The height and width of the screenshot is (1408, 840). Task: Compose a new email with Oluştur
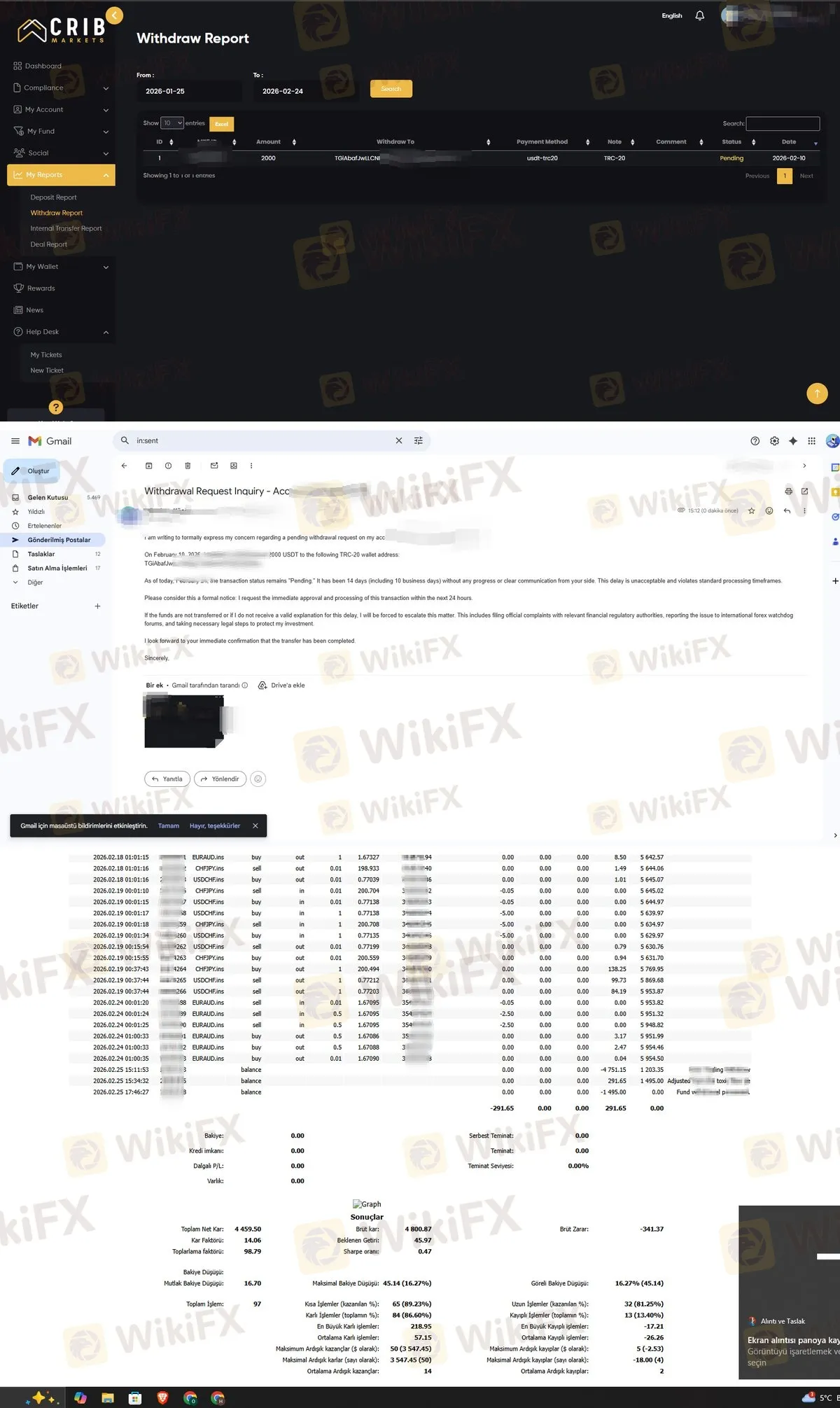31,471
